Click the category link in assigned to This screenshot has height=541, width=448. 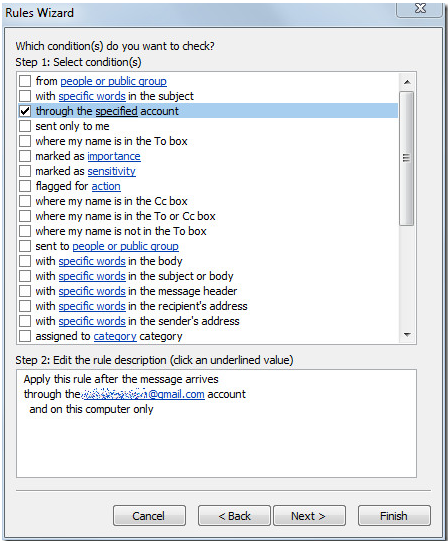(x=115, y=336)
